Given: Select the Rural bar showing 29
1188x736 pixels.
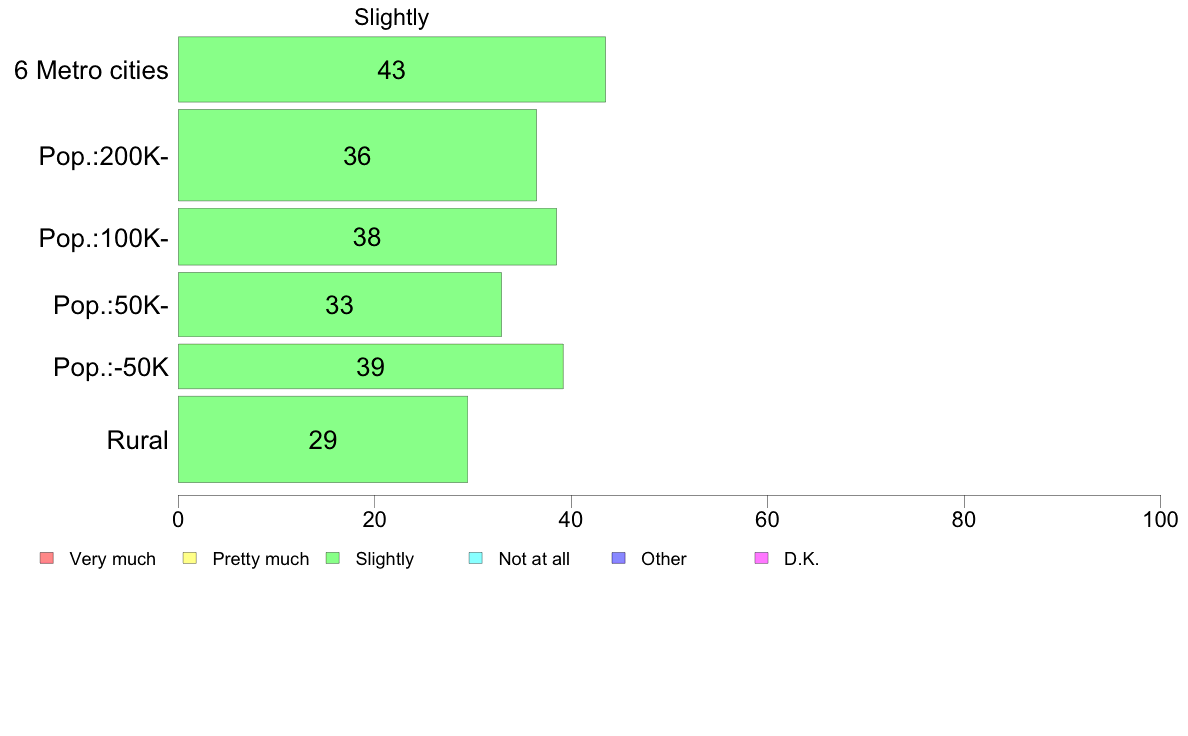Looking at the screenshot, I should tap(323, 439).
